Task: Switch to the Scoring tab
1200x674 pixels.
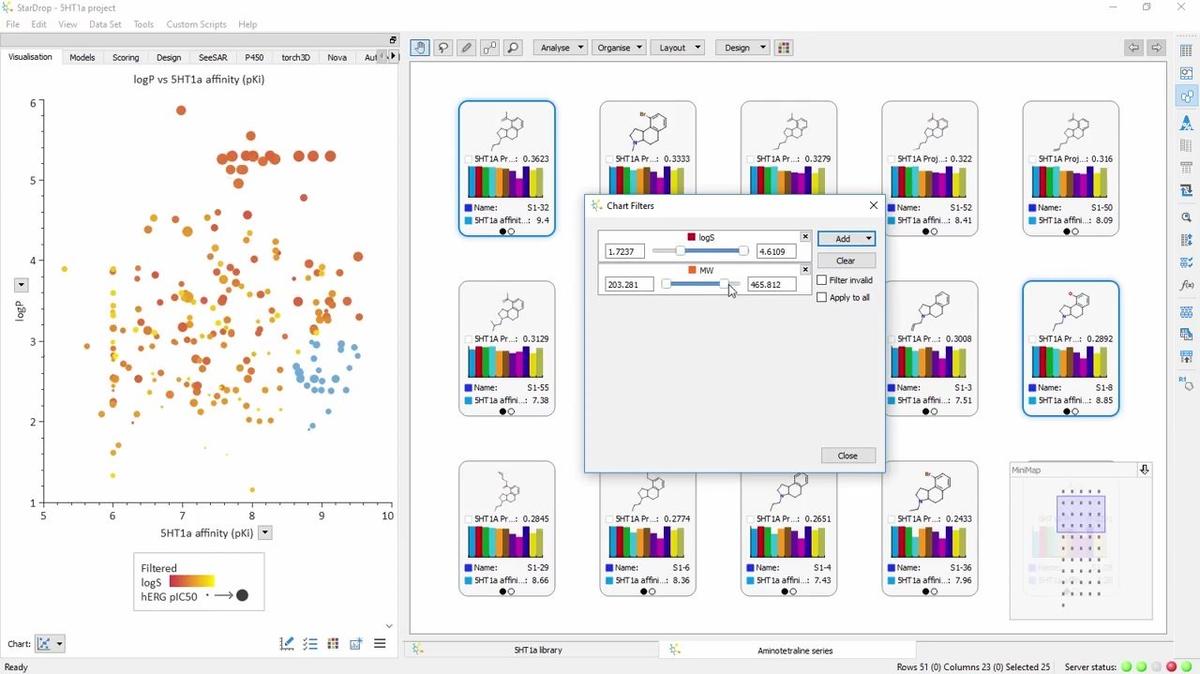Action: pos(125,57)
